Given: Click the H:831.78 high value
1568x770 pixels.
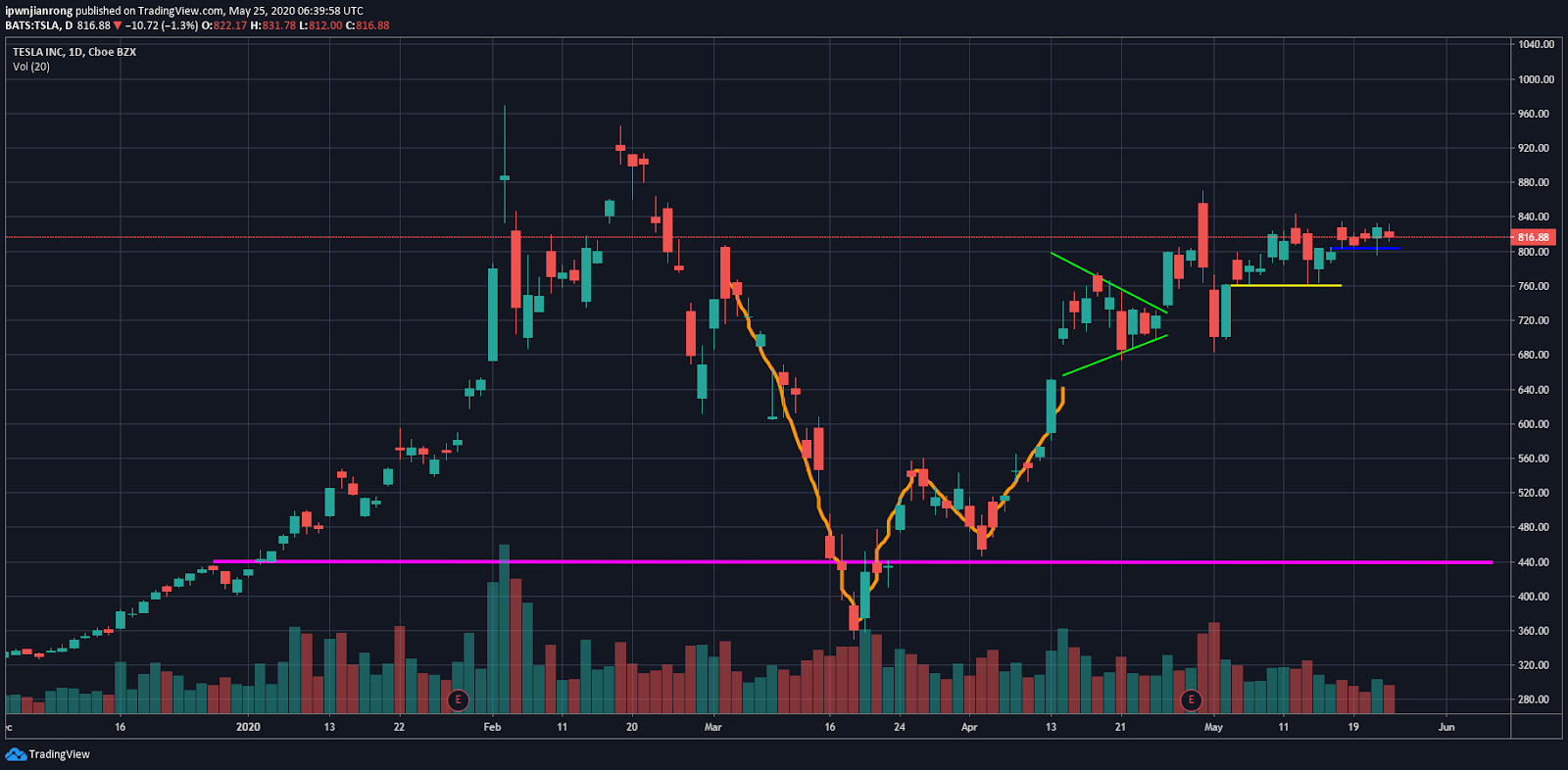Looking at the screenshot, I should (x=273, y=25).
